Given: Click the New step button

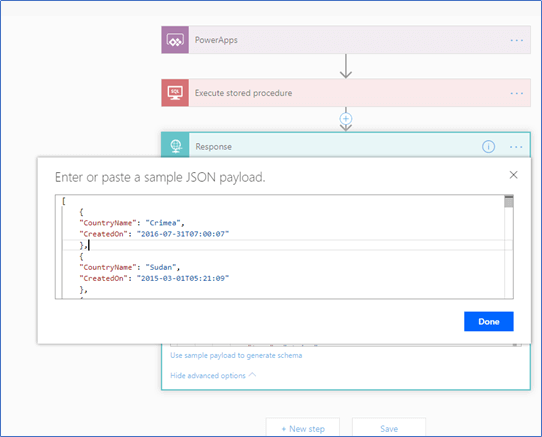Looking at the screenshot, I should pyautogui.click(x=303, y=429).
